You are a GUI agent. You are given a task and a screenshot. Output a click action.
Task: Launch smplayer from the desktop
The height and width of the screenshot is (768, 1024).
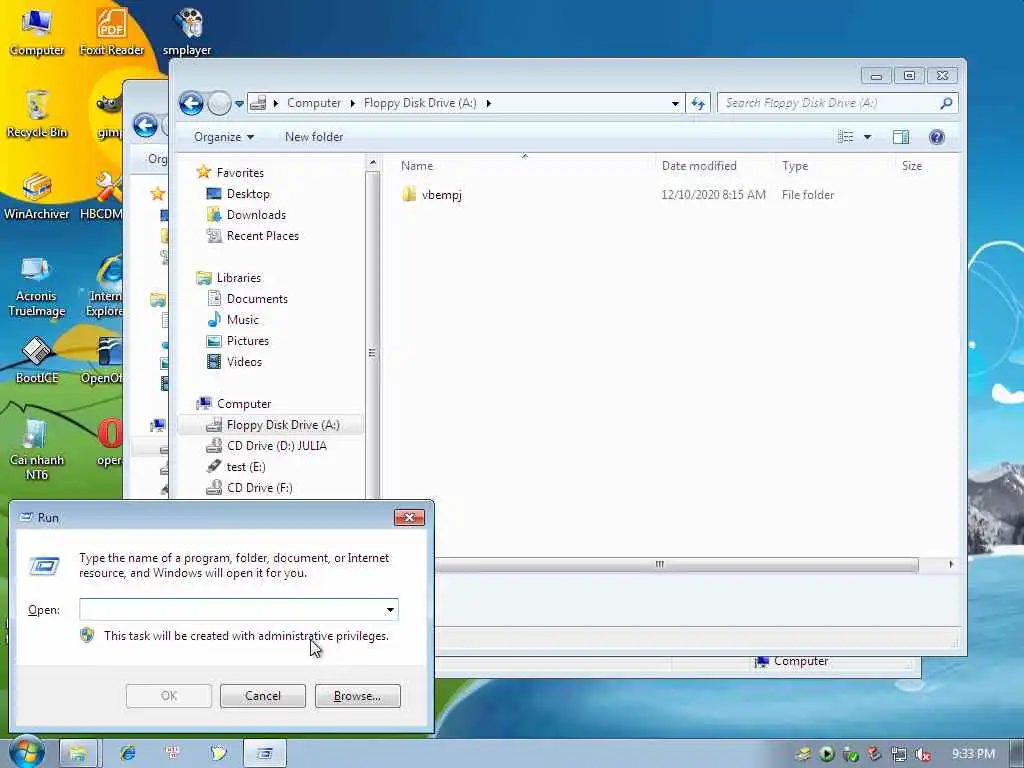pyautogui.click(x=187, y=31)
